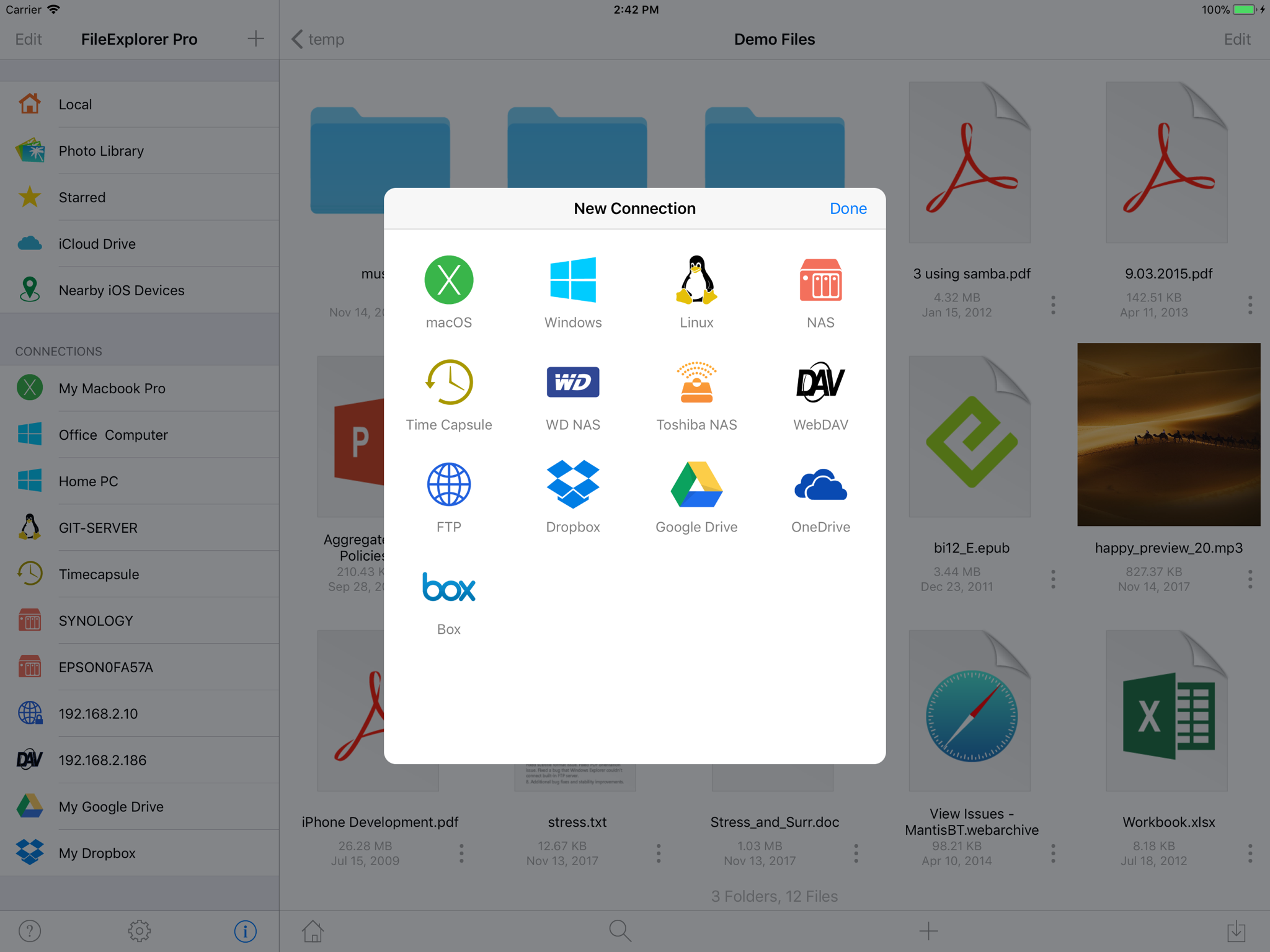Tap Done in the New Connection dialog
Screen dimensions: 1270x952
(x=848, y=208)
